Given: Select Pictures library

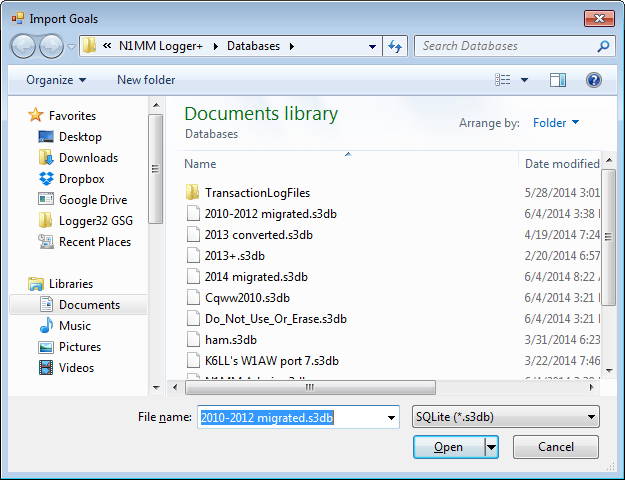Looking at the screenshot, I should pos(80,347).
